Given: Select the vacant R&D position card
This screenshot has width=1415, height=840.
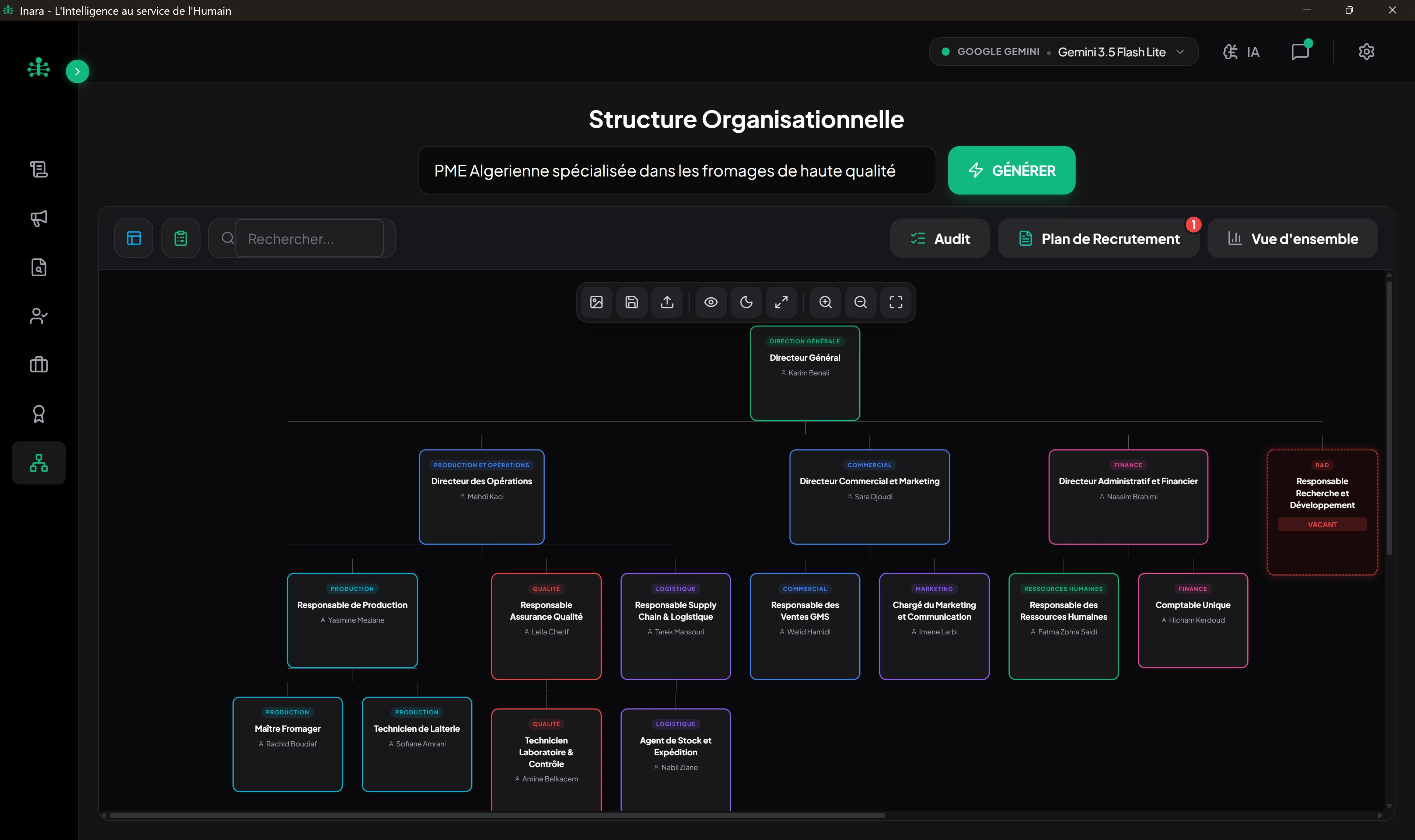Looking at the screenshot, I should point(1322,512).
